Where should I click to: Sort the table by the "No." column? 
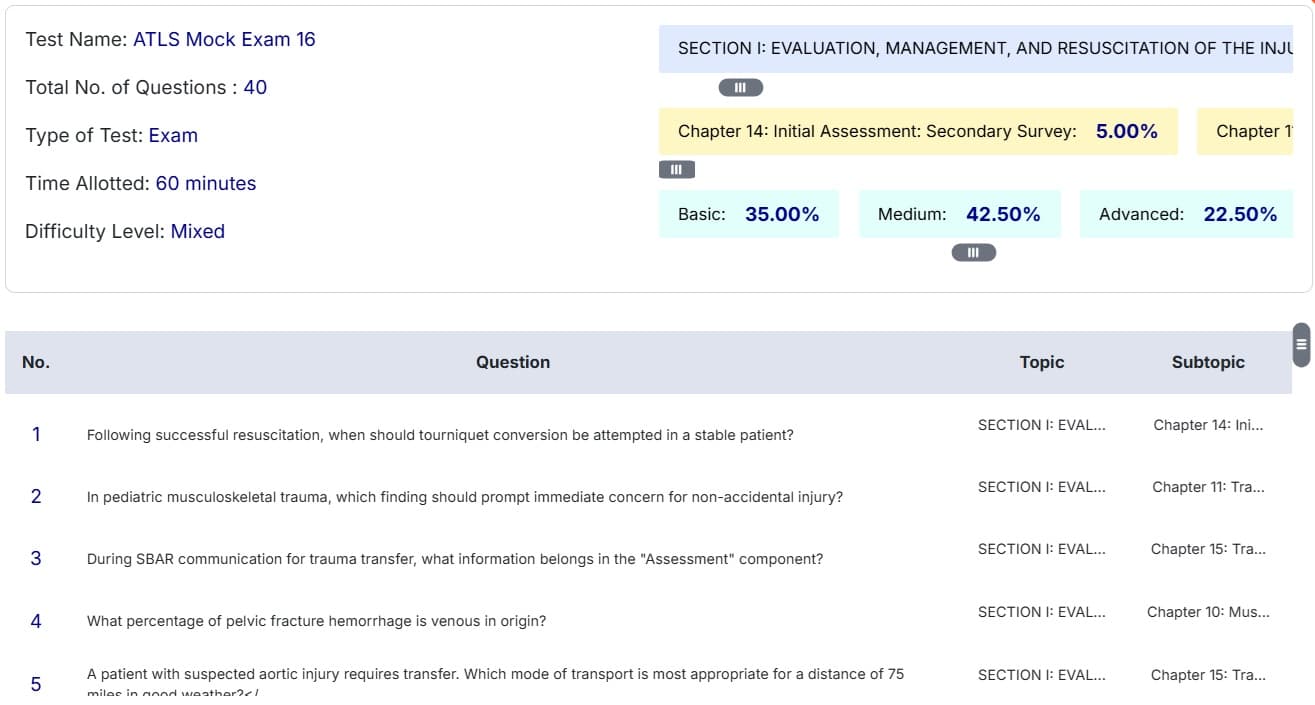36,361
